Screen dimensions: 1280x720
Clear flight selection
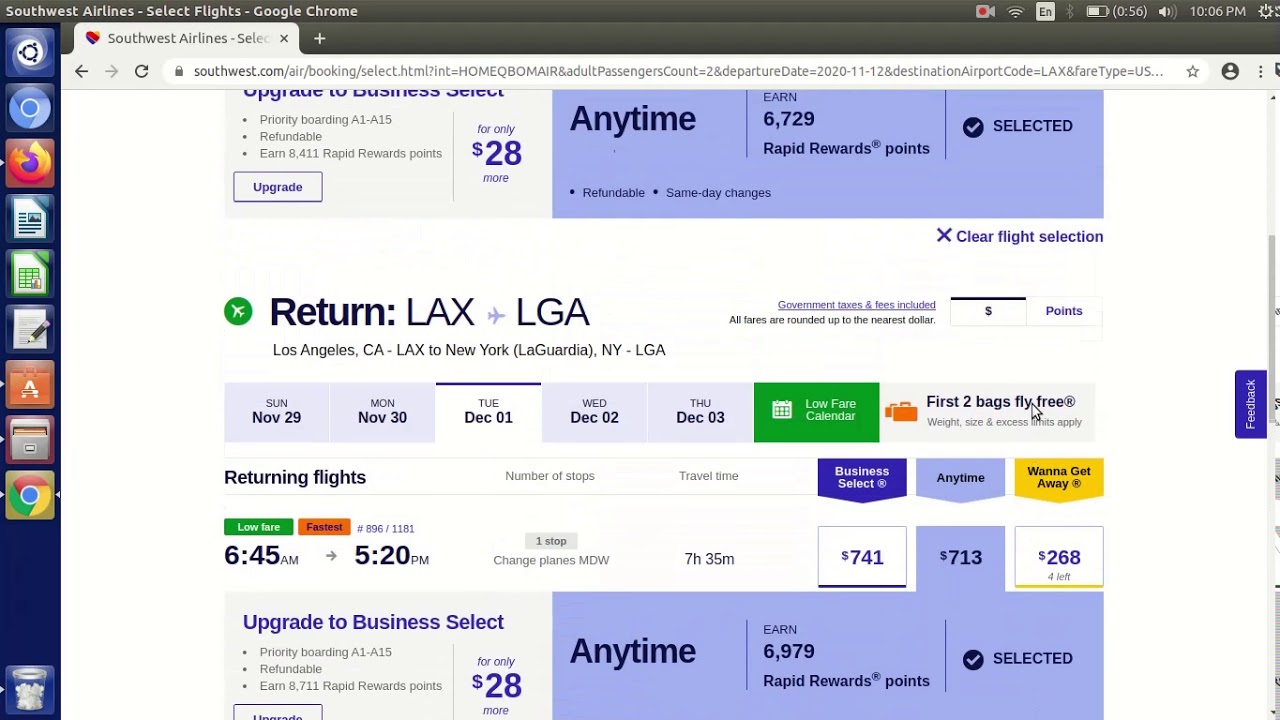click(1019, 236)
